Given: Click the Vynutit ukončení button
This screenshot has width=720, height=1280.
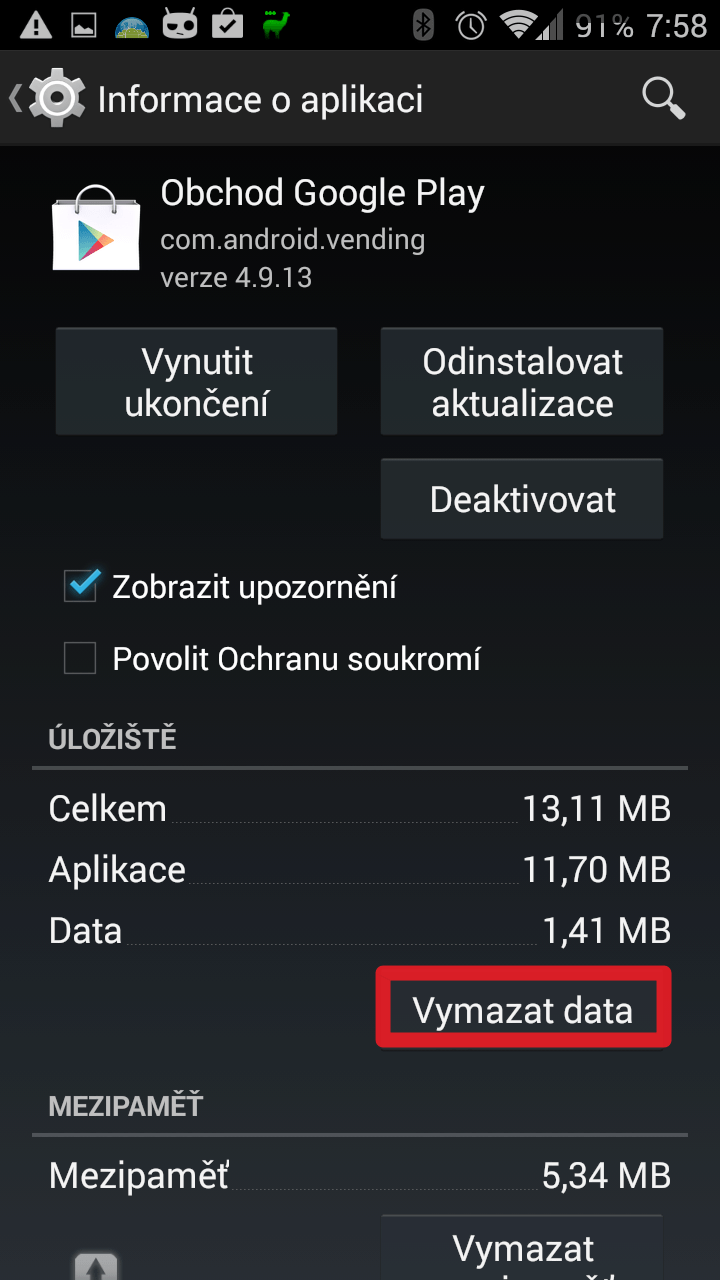Looking at the screenshot, I should point(197,382).
